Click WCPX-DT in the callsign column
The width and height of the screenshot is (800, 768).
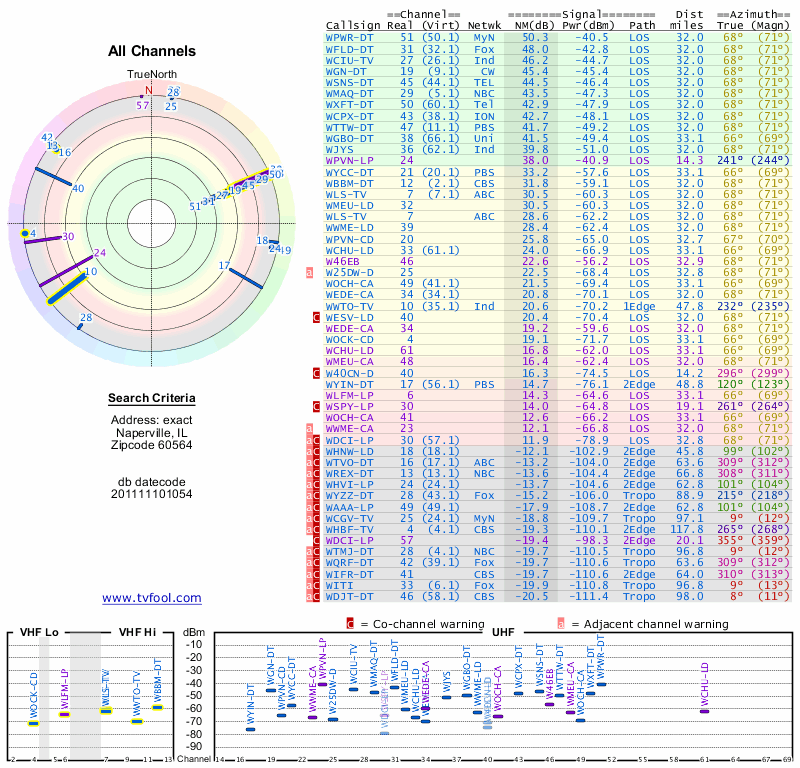pyautogui.click(x=349, y=116)
